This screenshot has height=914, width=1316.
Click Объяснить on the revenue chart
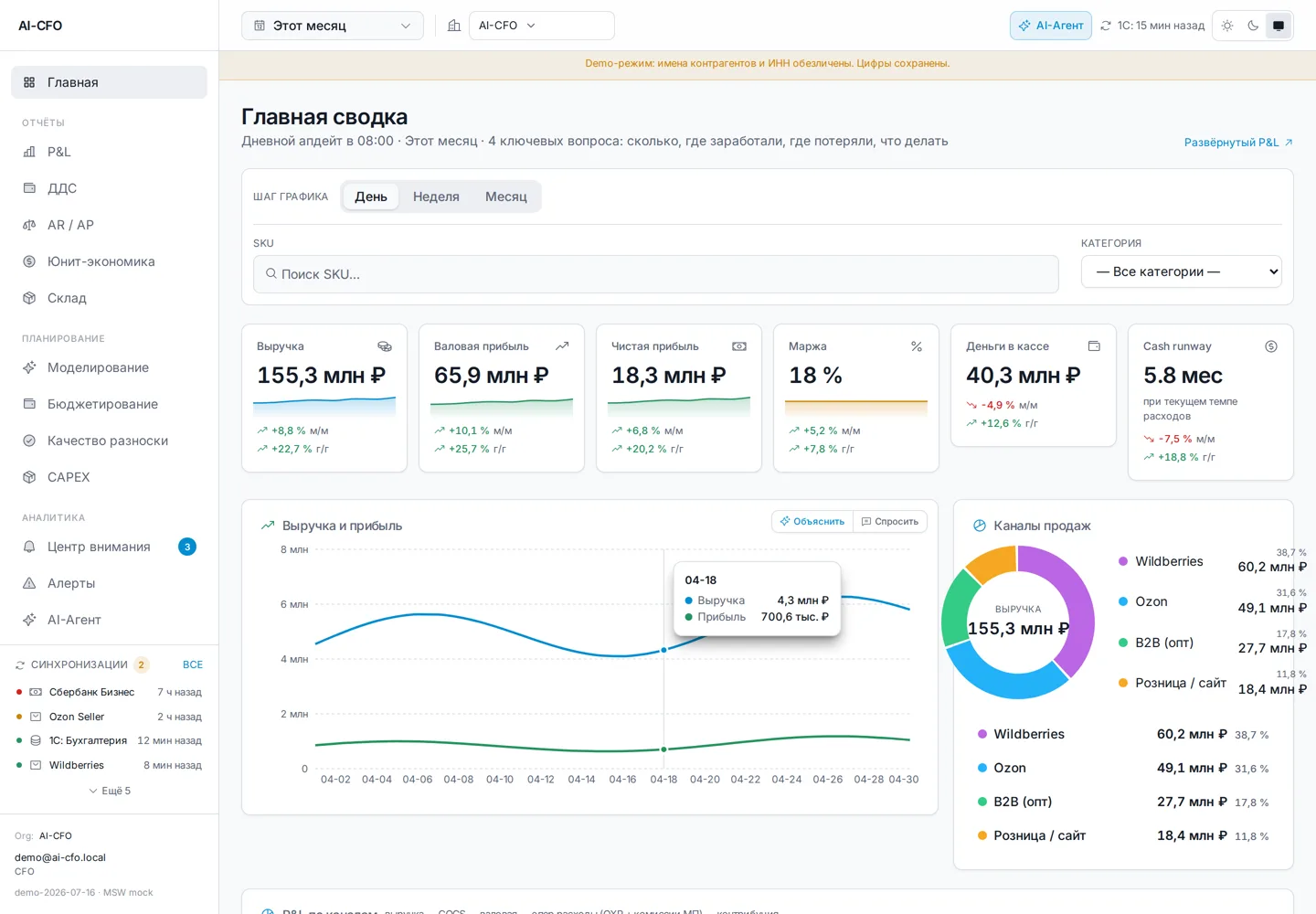coord(812,521)
